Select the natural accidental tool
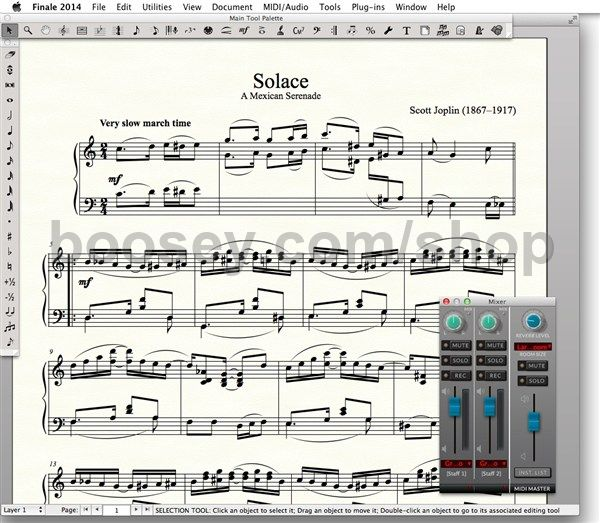This screenshot has height=523, width=600. 10,267
